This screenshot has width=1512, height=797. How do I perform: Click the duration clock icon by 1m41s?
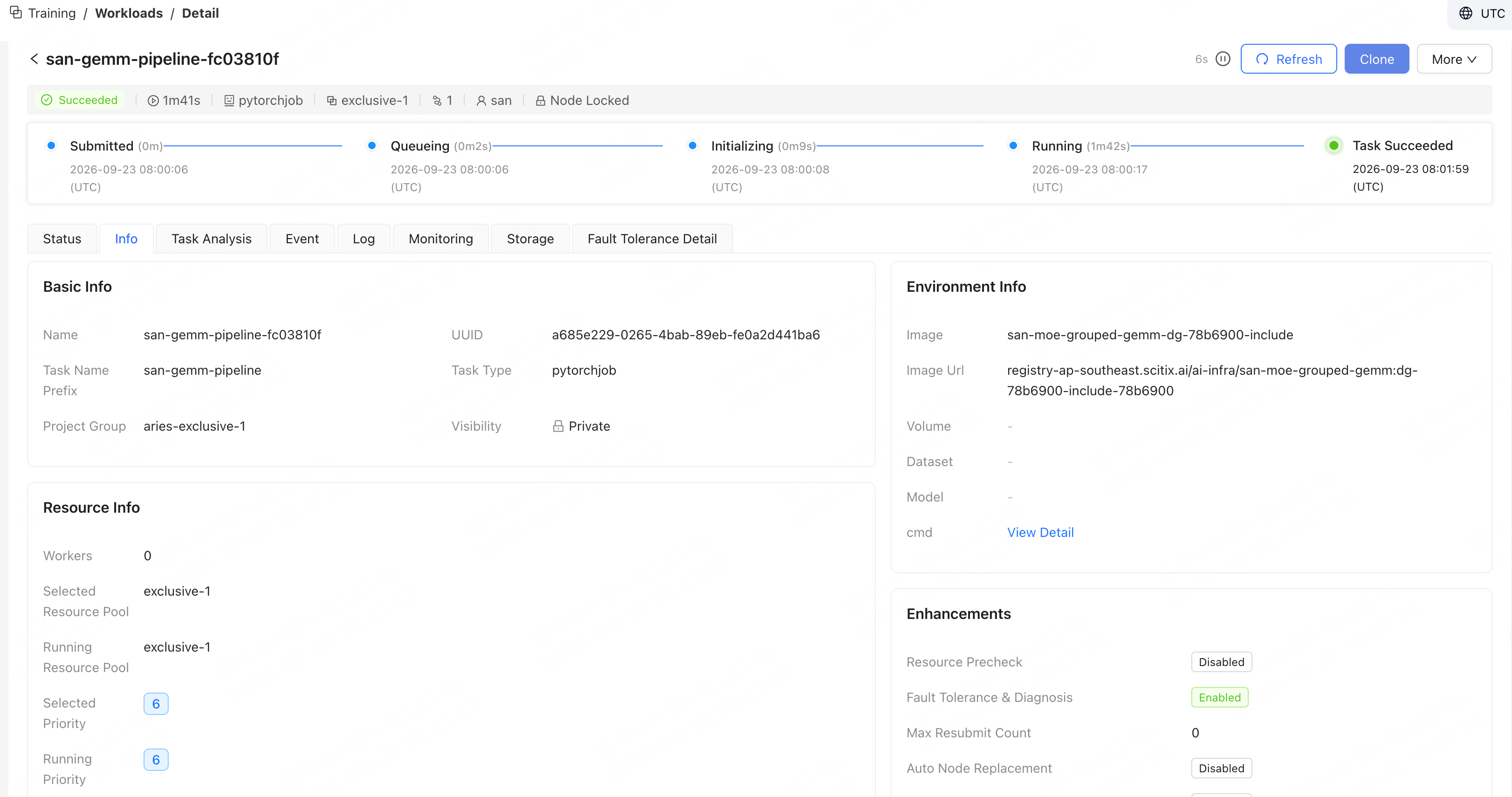click(153, 100)
